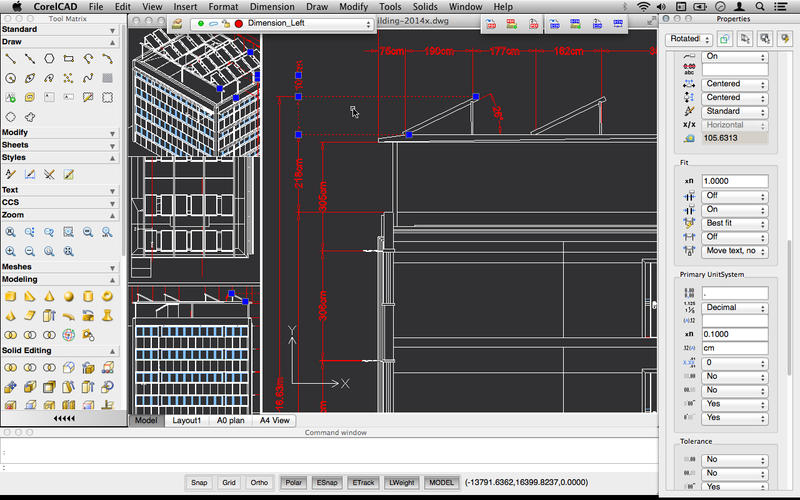800x500 pixels.
Task: Select the Box modeling tool
Action: tap(10, 297)
